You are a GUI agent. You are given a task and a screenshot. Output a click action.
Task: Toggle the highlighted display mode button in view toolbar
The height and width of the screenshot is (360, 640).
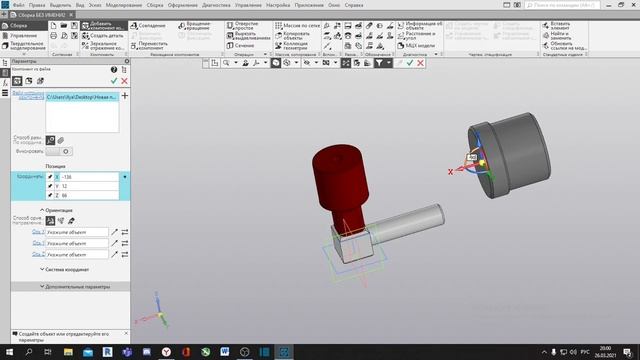click(276, 63)
